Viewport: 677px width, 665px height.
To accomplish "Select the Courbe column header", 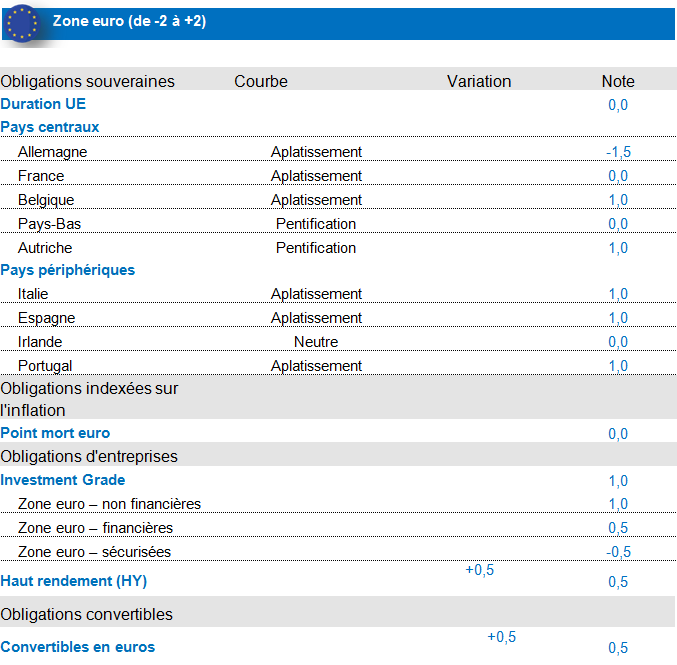I will [261, 82].
